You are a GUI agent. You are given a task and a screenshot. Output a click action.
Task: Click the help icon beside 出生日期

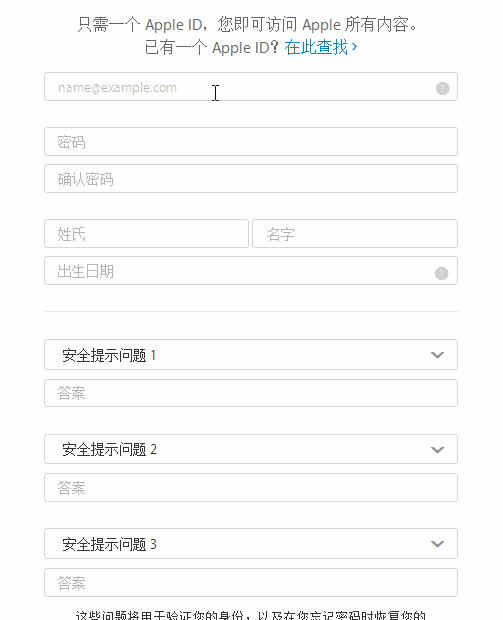[441, 273]
